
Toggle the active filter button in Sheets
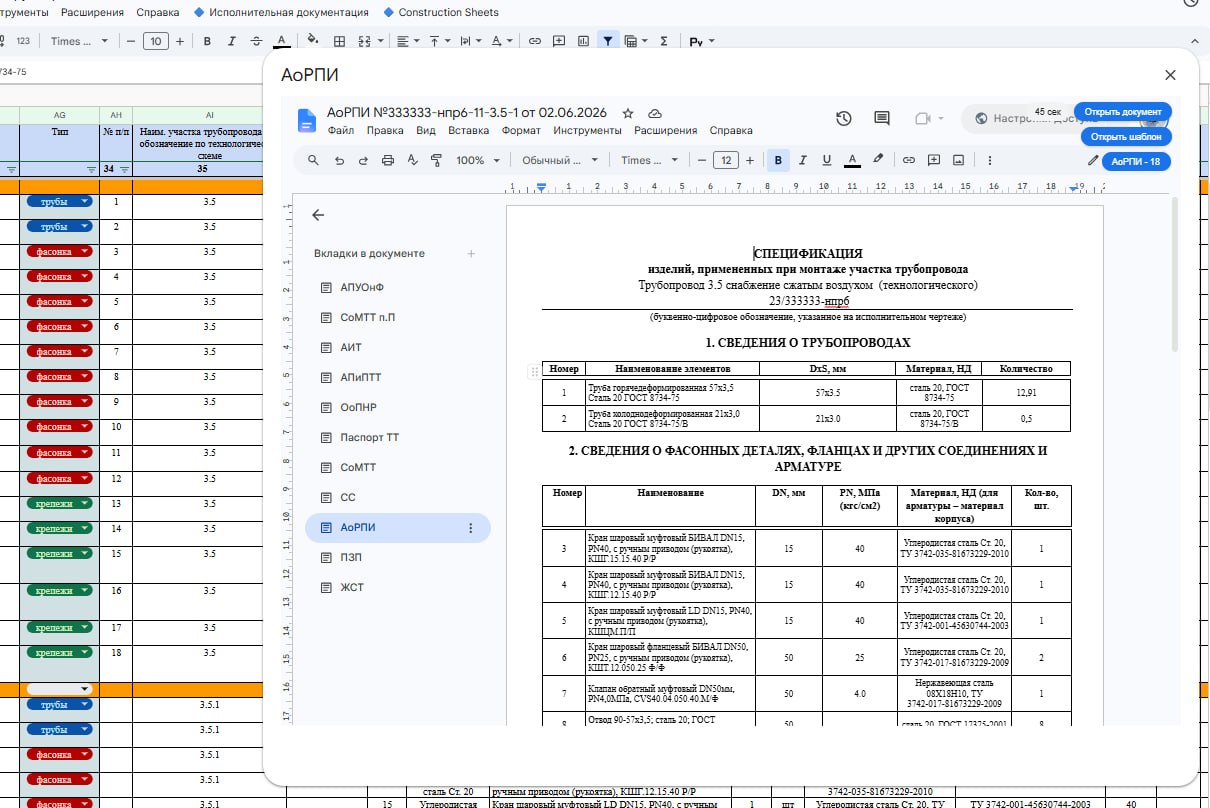click(607, 41)
